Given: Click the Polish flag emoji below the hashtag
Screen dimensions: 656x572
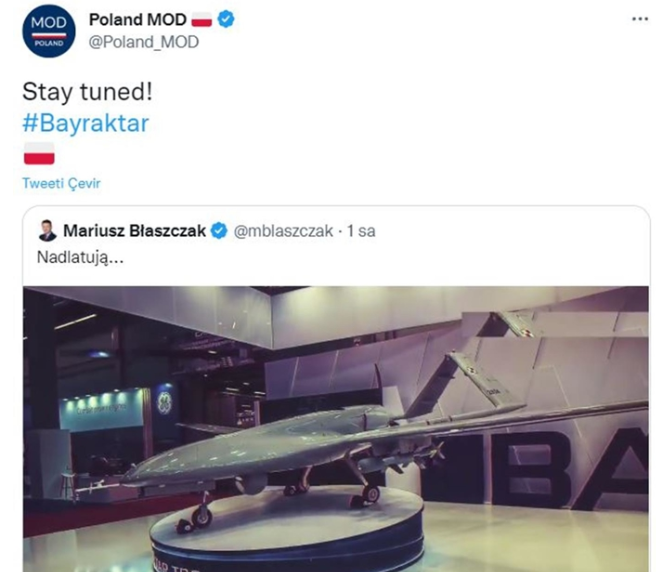Looking at the screenshot, I should pyautogui.click(x=39, y=154).
